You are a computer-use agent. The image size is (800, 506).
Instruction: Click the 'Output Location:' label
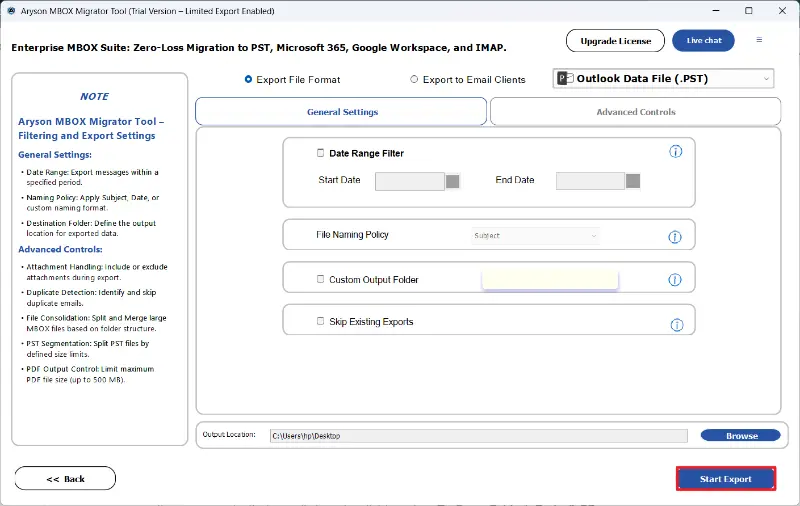click(229, 435)
